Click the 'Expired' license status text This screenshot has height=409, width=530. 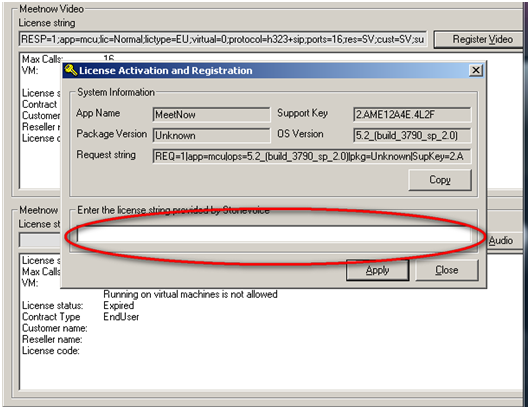click(119, 306)
